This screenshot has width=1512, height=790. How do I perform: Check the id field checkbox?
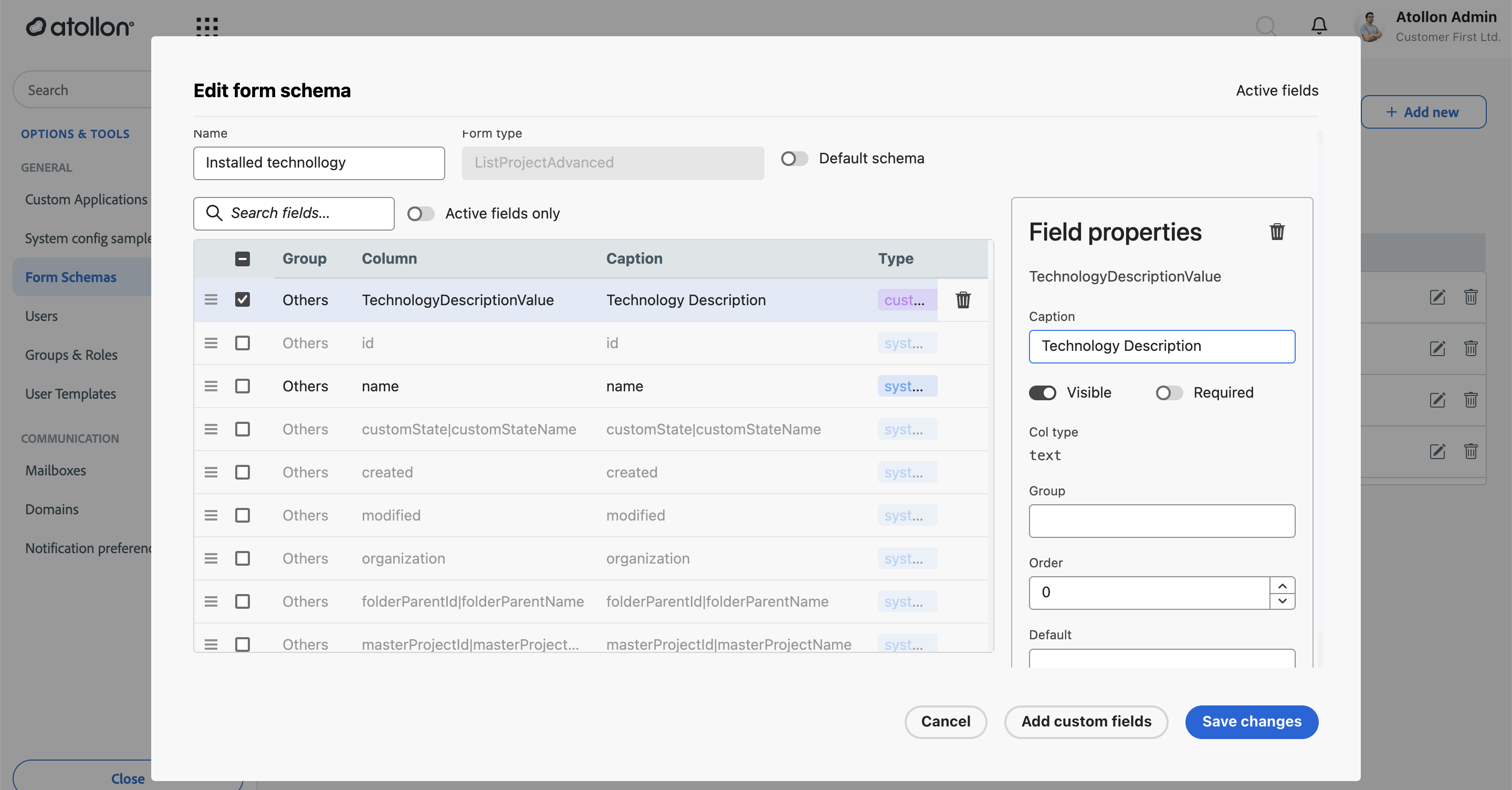point(243,343)
